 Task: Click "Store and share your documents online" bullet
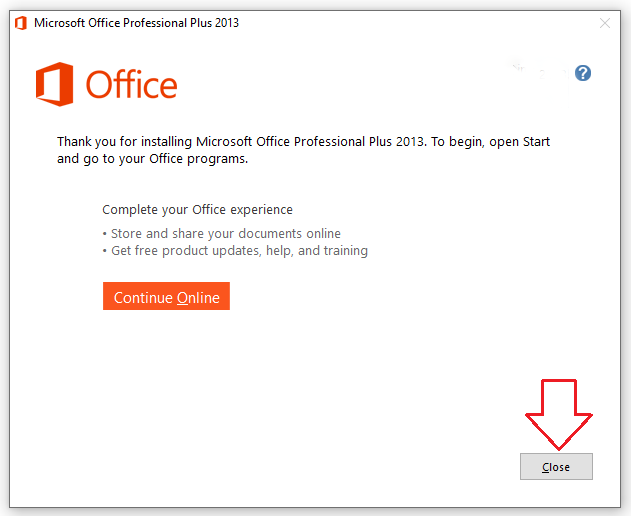225,234
